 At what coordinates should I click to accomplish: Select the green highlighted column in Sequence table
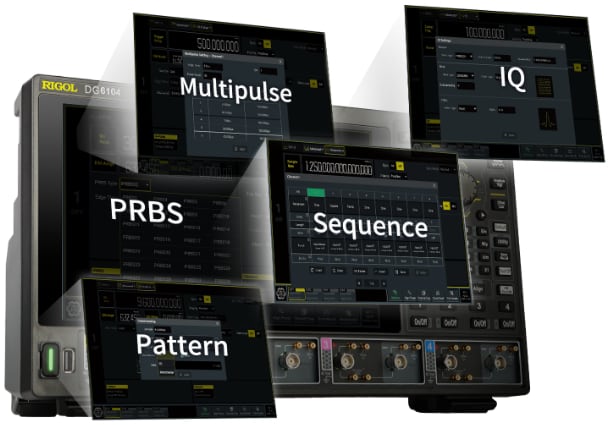point(316,192)
